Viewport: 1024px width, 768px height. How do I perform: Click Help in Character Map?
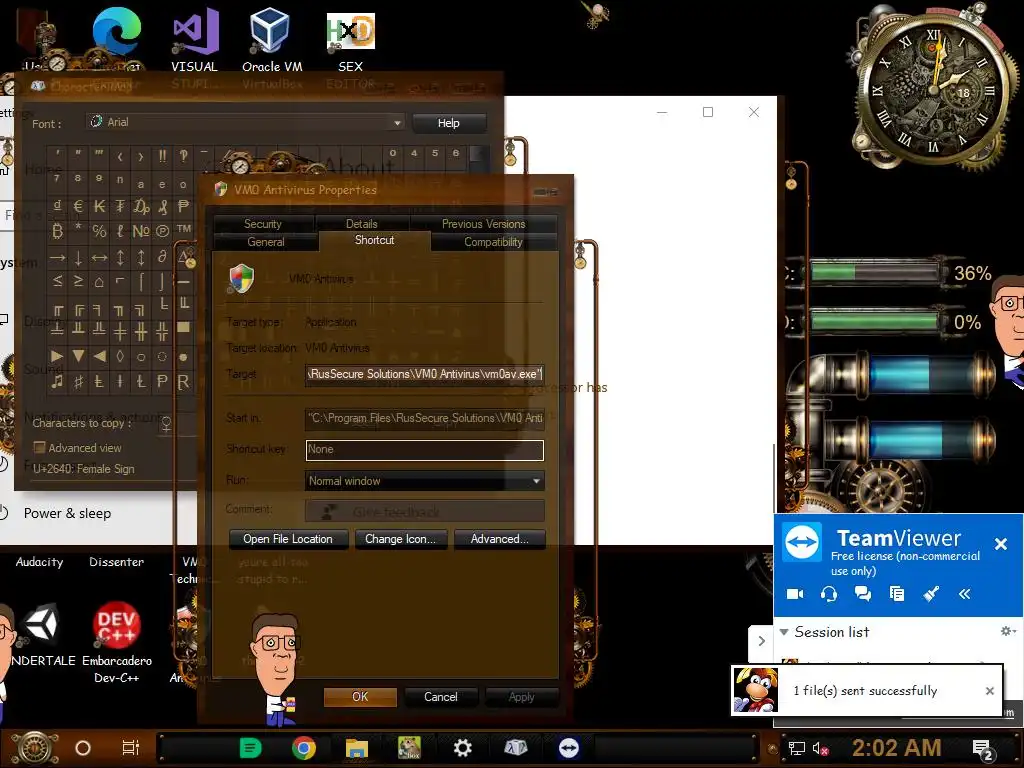(x=449, y=123)
